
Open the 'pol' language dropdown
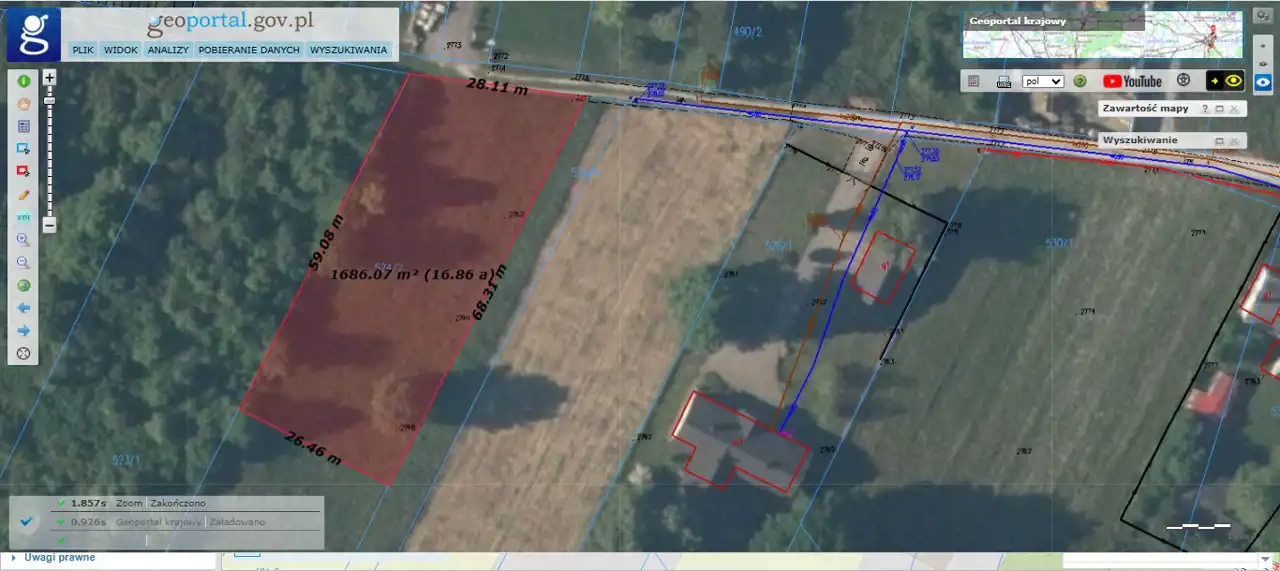[1043, 81]
